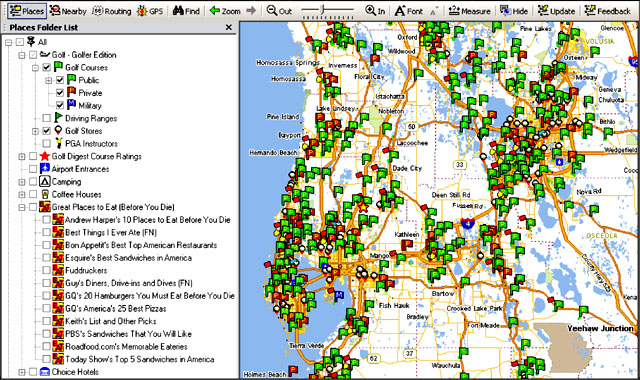Click the Nearby toolbar button

tap(68, 11)
